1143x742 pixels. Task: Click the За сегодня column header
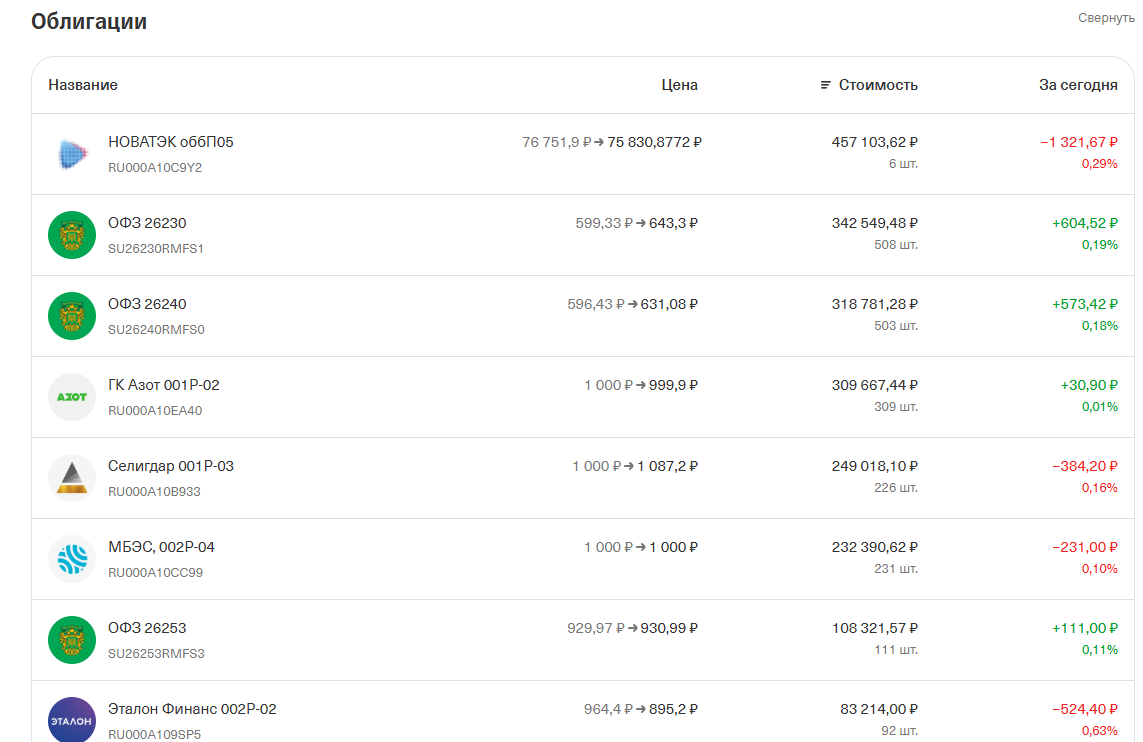pos(1078,85)
